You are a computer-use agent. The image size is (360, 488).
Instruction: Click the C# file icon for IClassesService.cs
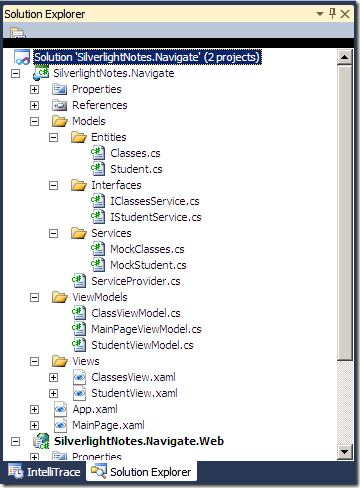coord(98,201)
